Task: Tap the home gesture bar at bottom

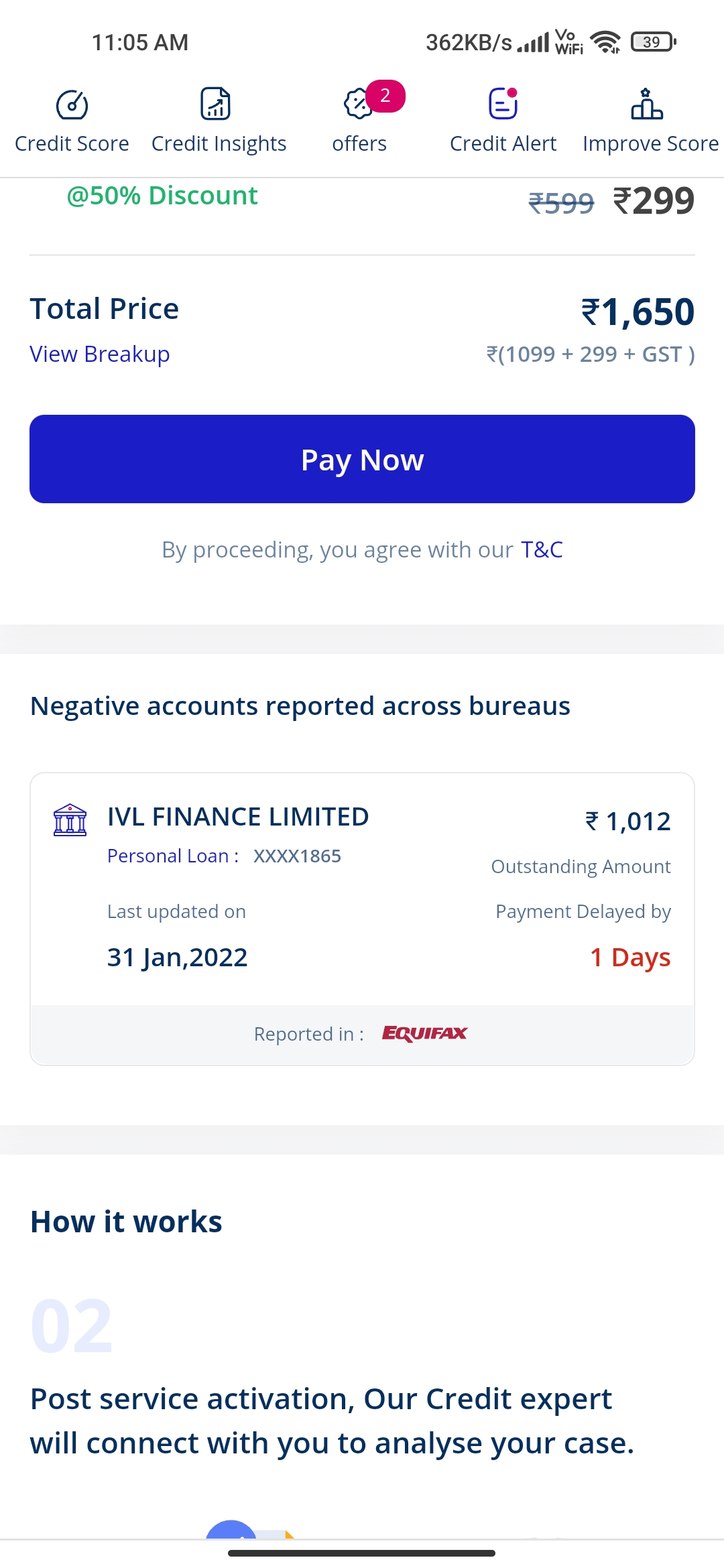Action: click(362, 1553)
